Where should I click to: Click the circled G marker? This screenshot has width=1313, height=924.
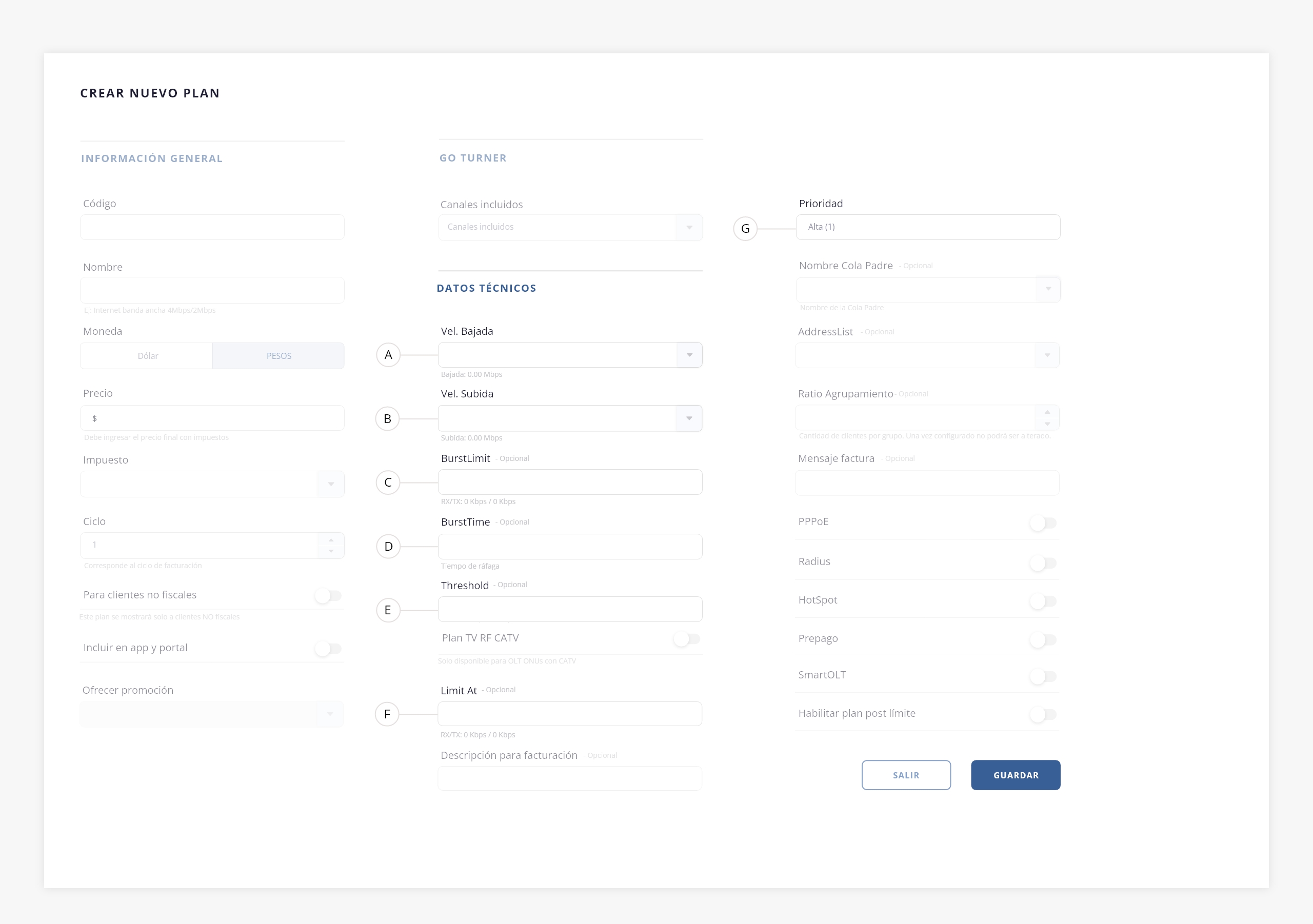point(745,229)
